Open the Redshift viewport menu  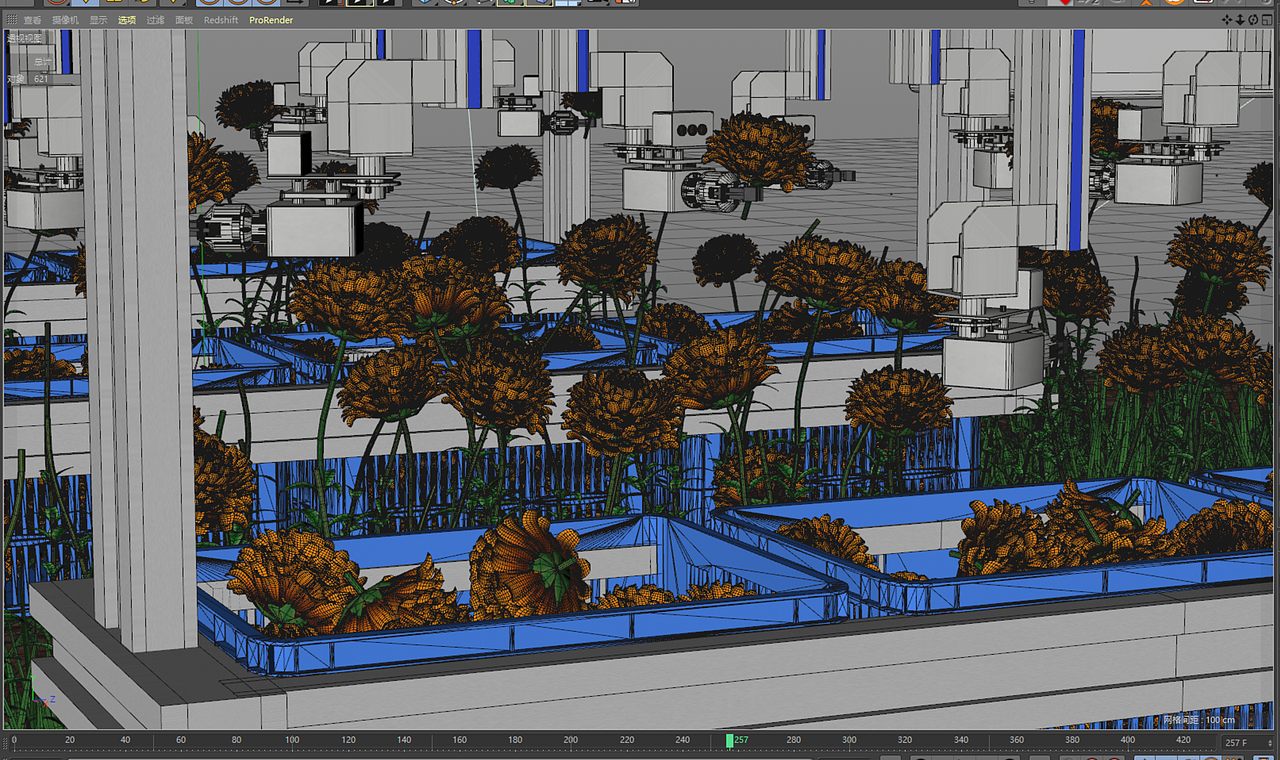pos(221,20)
